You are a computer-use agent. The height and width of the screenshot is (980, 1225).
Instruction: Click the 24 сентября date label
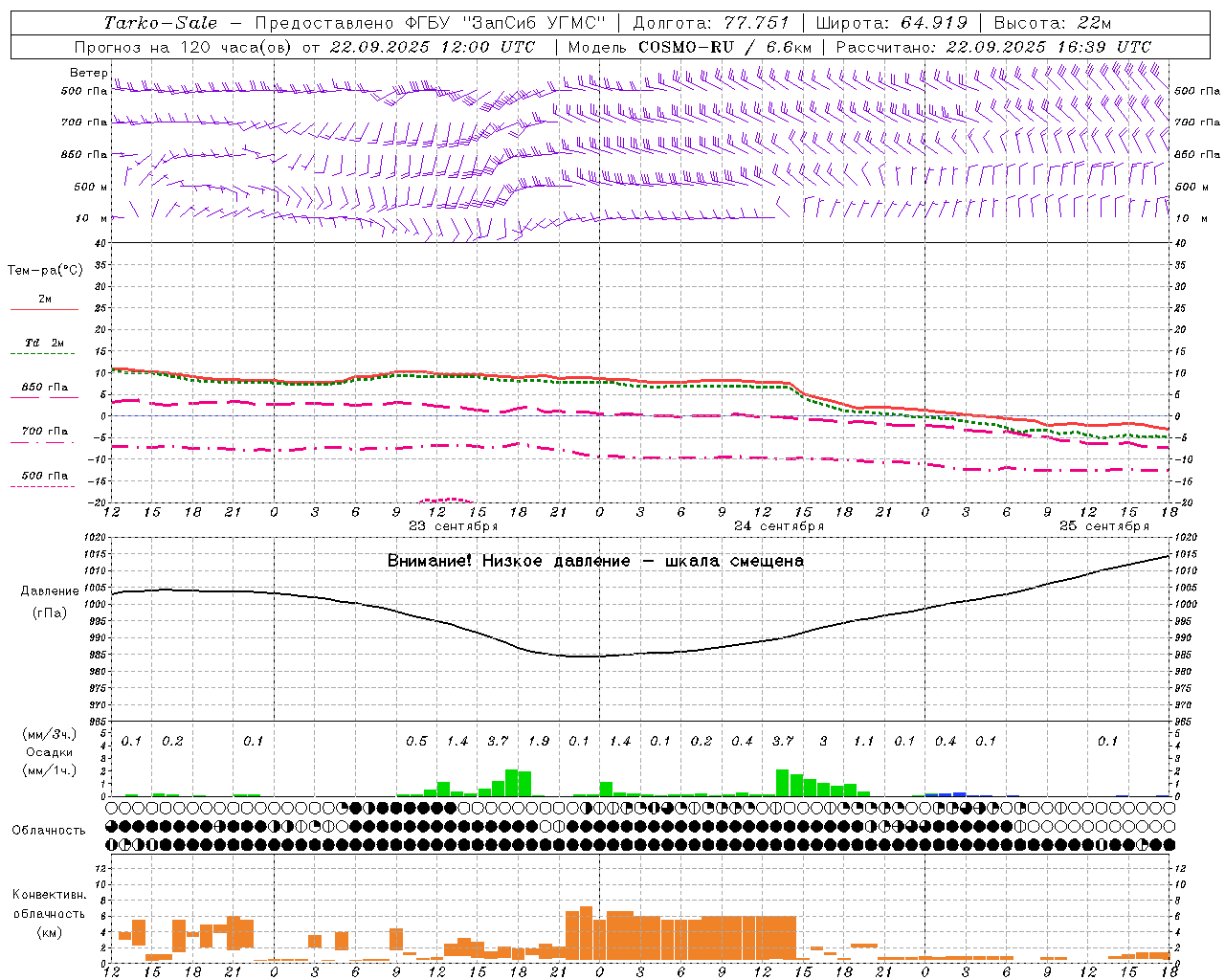pos(779,526)
